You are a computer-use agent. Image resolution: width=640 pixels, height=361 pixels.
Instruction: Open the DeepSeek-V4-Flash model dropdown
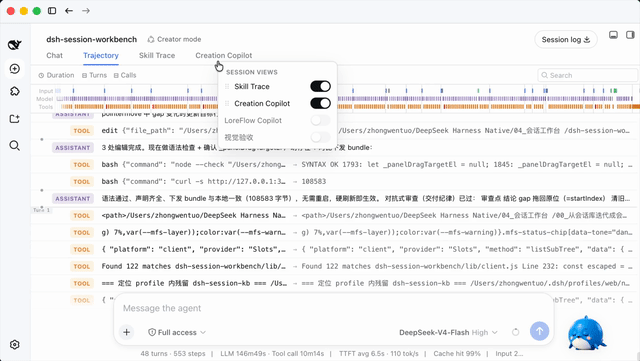(448, 332)
